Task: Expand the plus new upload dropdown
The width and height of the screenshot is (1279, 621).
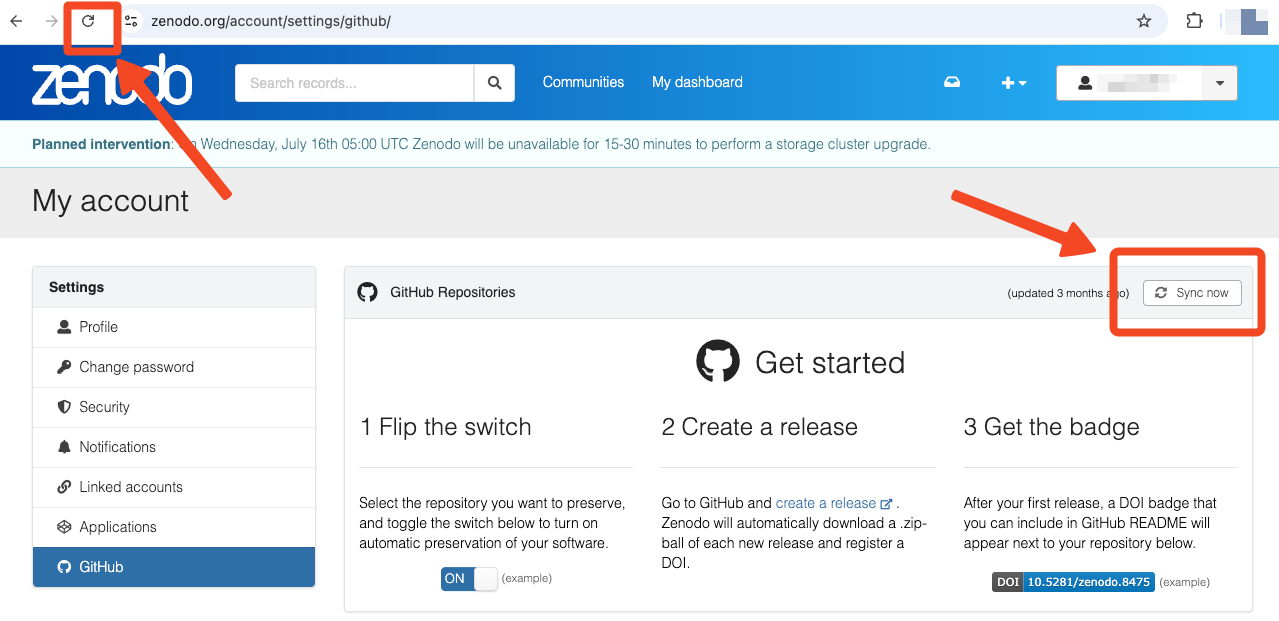Action: tap(1014, 83)
